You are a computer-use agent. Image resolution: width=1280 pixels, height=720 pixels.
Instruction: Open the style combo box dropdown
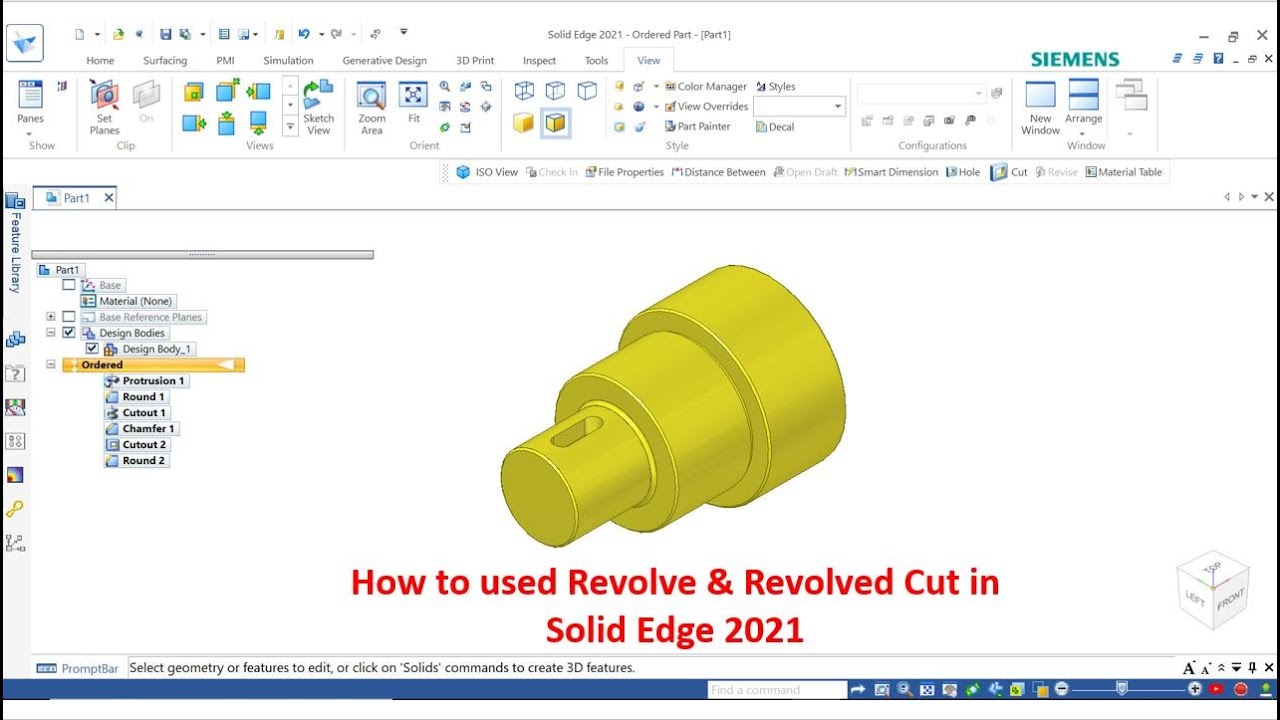838,106
